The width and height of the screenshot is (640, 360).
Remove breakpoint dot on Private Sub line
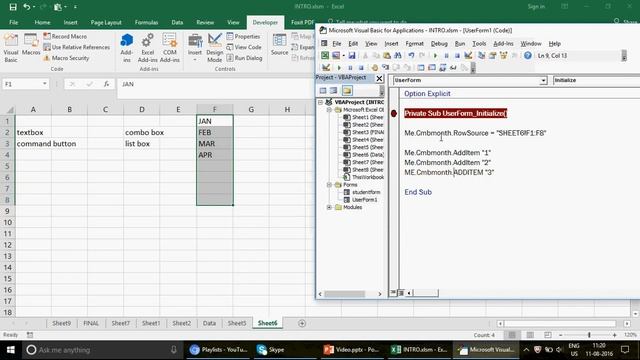393,113
